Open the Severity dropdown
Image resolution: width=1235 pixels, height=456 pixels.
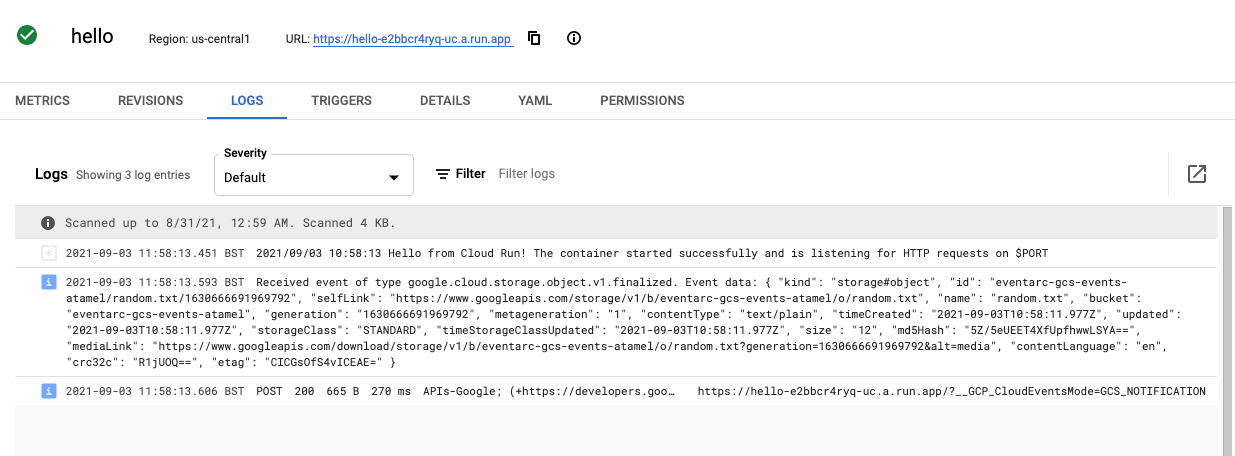click(300, 177)
